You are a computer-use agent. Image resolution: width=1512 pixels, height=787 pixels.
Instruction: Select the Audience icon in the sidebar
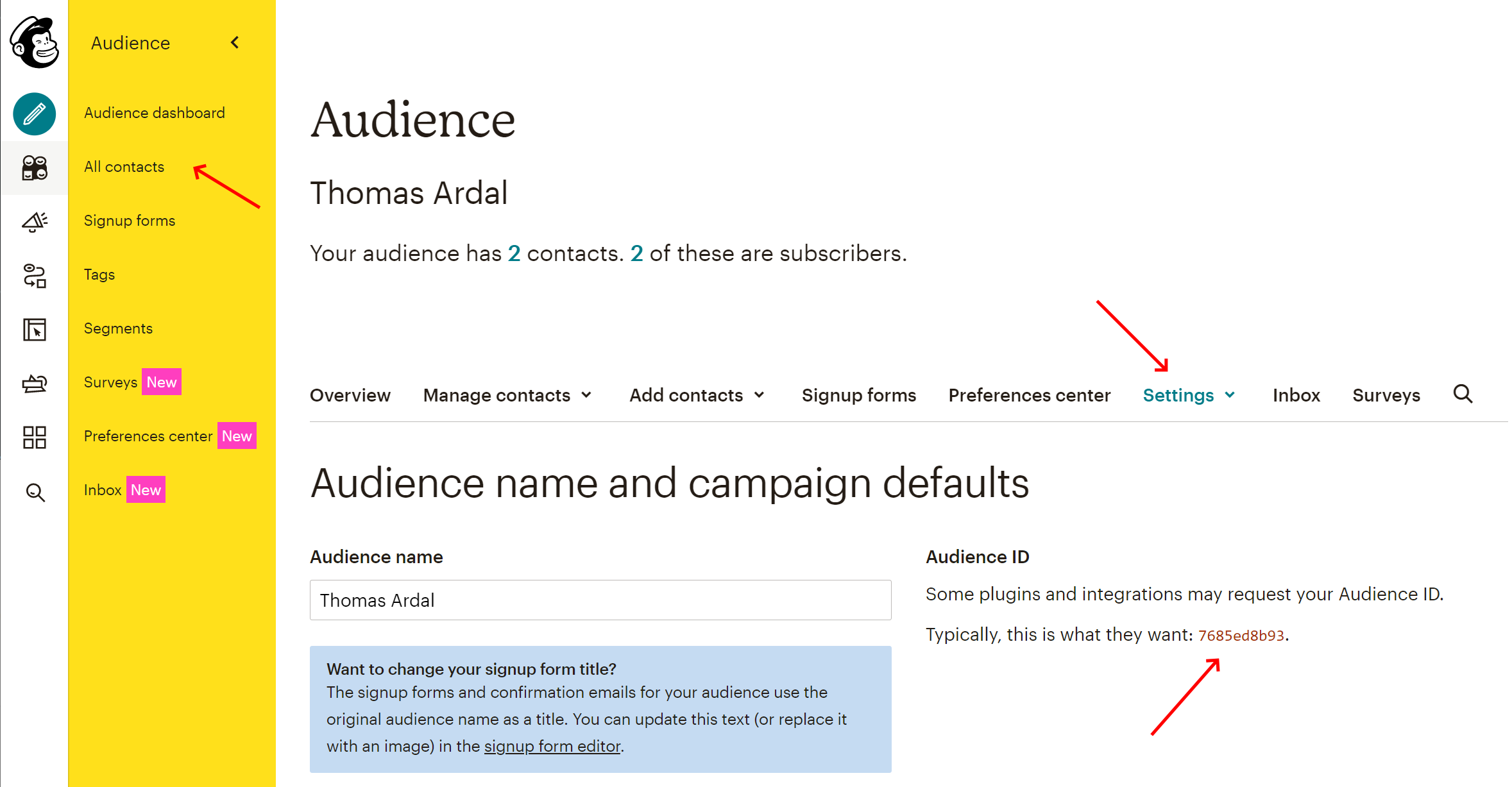click(34, 168)
